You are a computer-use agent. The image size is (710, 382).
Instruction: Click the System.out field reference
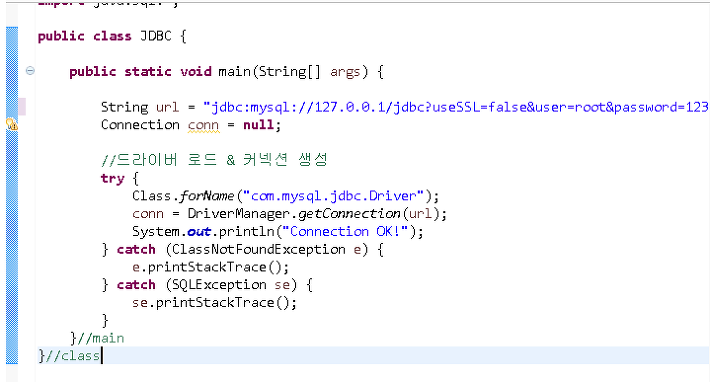point(199,232)
